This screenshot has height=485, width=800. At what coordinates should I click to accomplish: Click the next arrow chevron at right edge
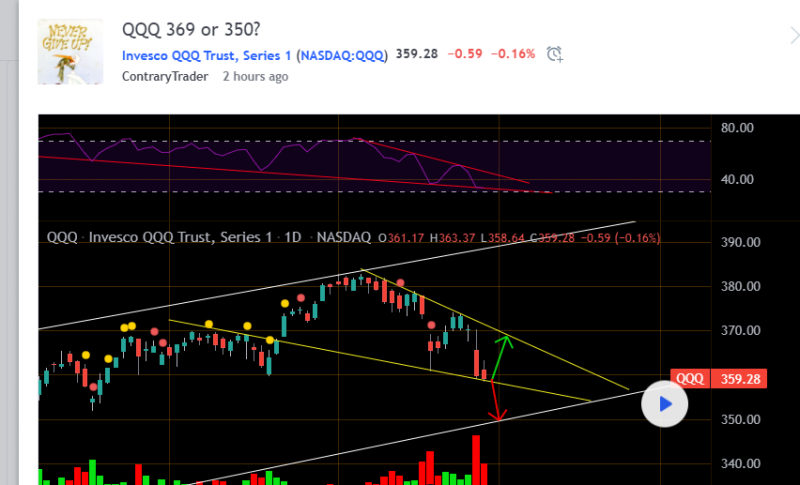[793, 34]
